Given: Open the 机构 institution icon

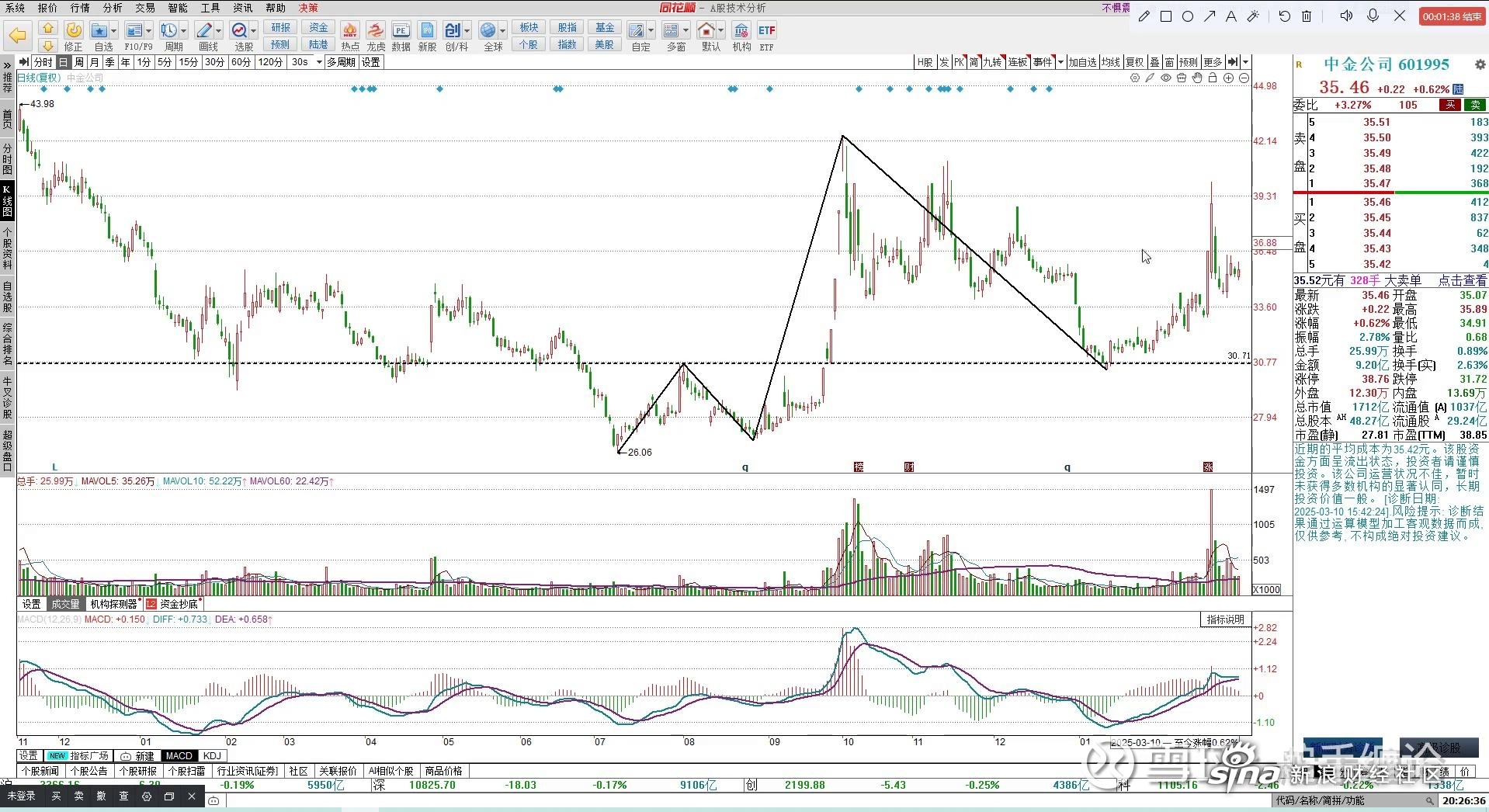Looking at the screenshot, I should tap(741, 30).
